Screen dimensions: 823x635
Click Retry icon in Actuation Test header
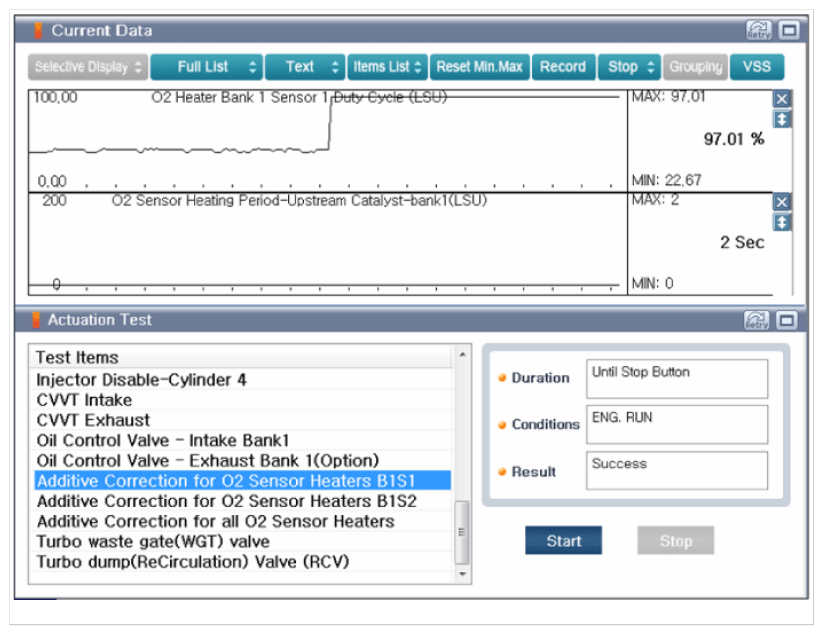point(758,320)
